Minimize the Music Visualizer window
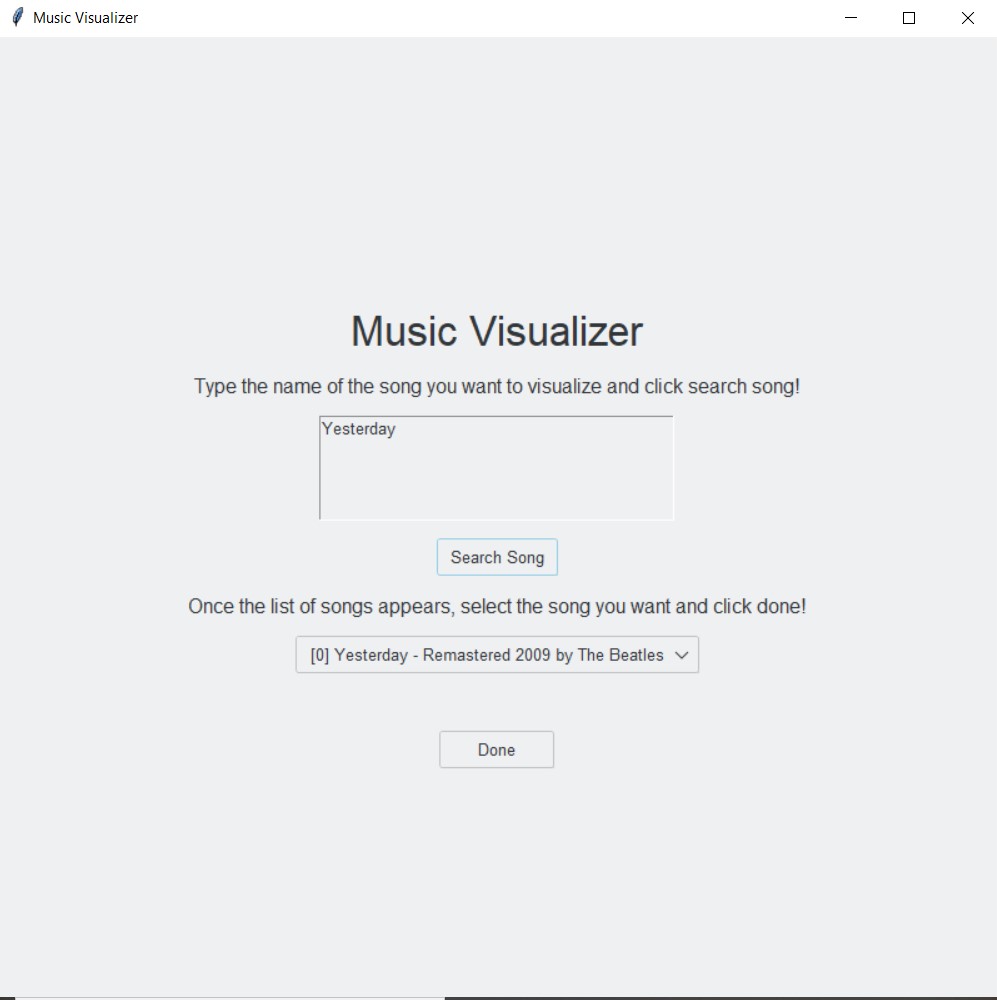 850,18
